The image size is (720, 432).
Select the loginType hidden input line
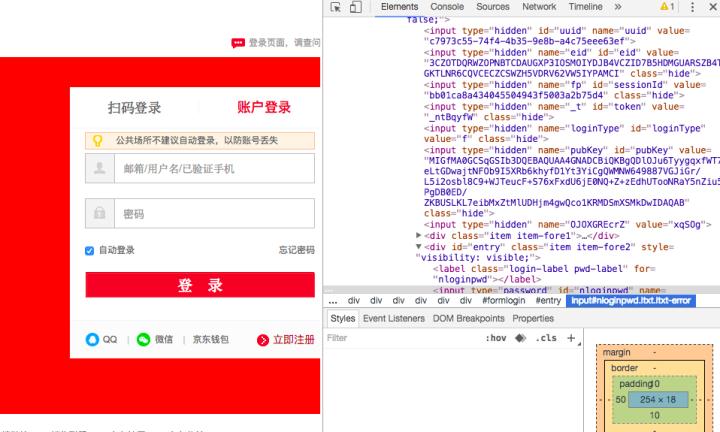[x=564, y=134]
